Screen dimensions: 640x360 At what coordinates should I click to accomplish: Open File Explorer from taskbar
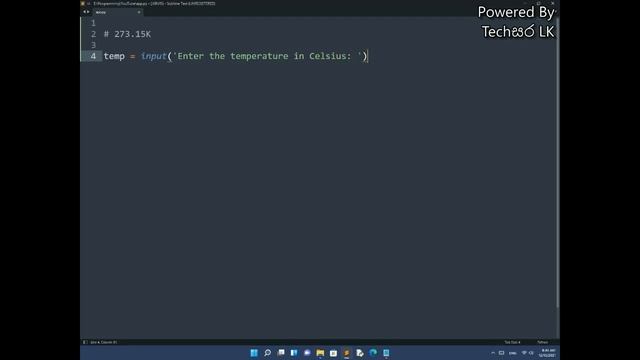point(320,353)
